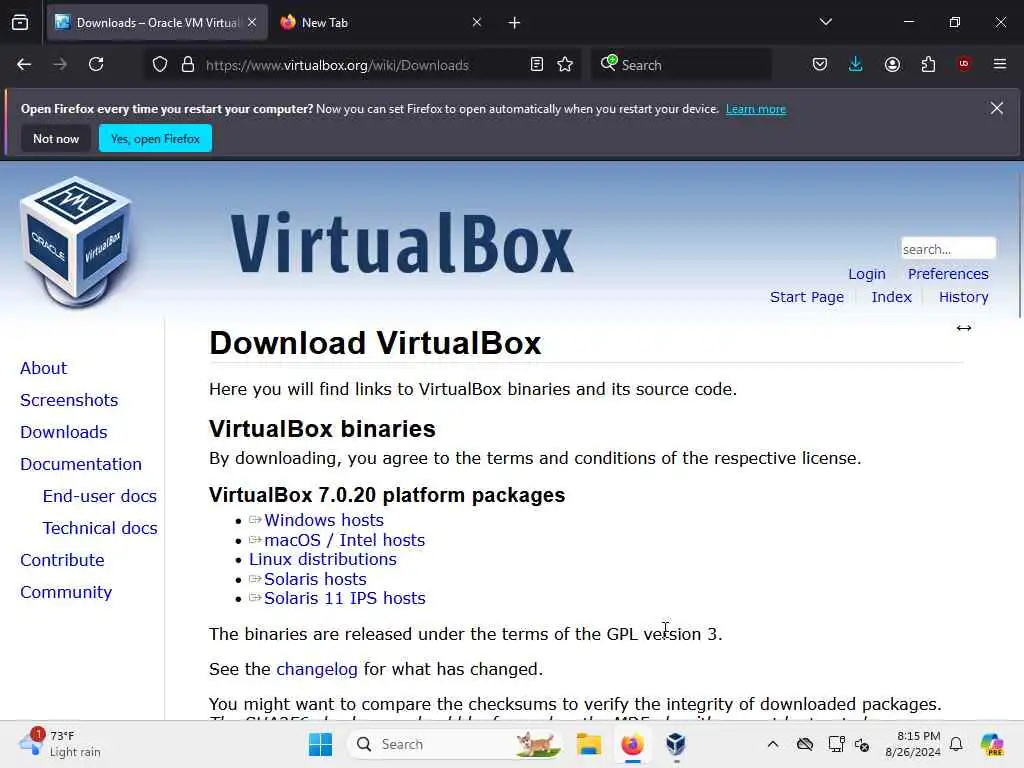Click the Firefox toolbar Search box
This screenshot has height=768, width=1024.
point(681,65)
